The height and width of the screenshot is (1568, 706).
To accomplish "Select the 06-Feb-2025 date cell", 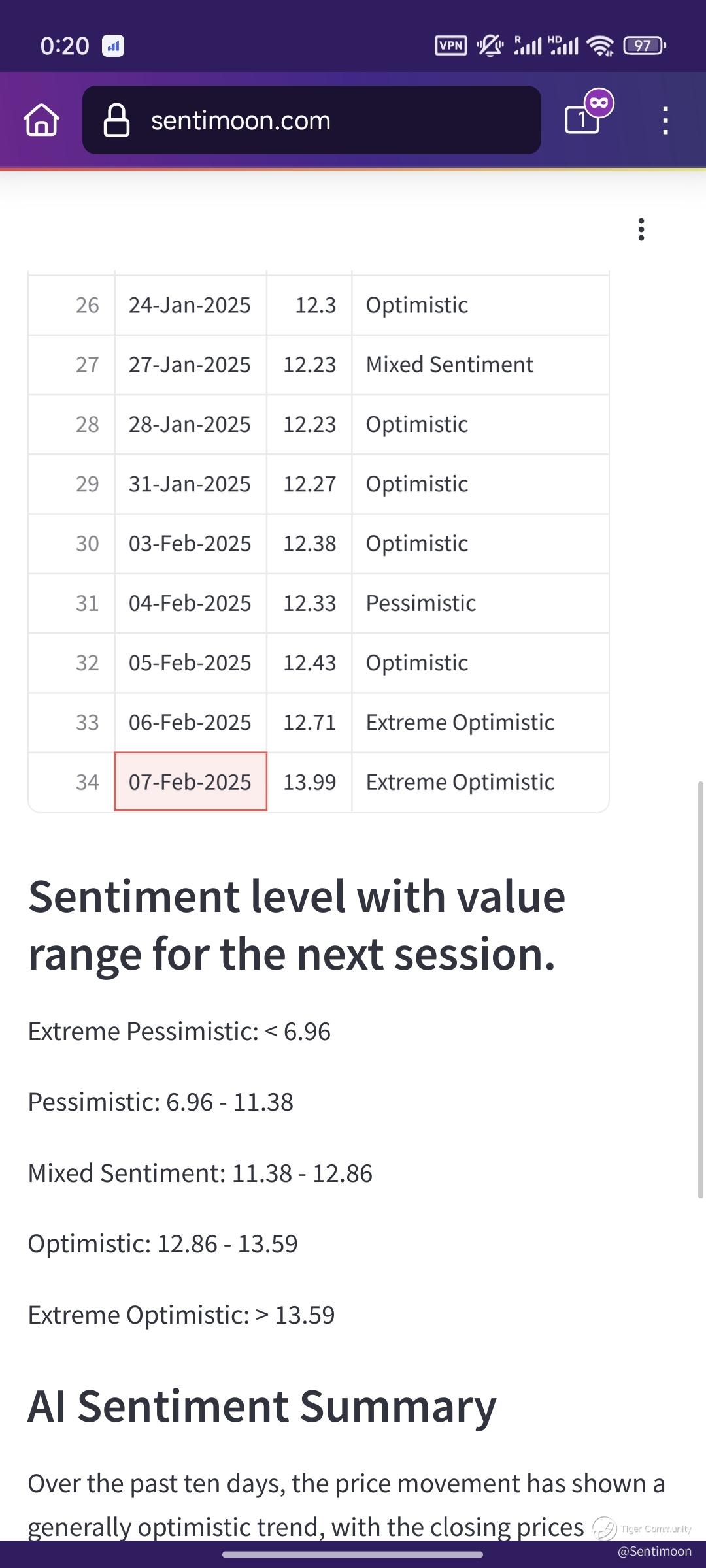I will click(x=190, y=723).
